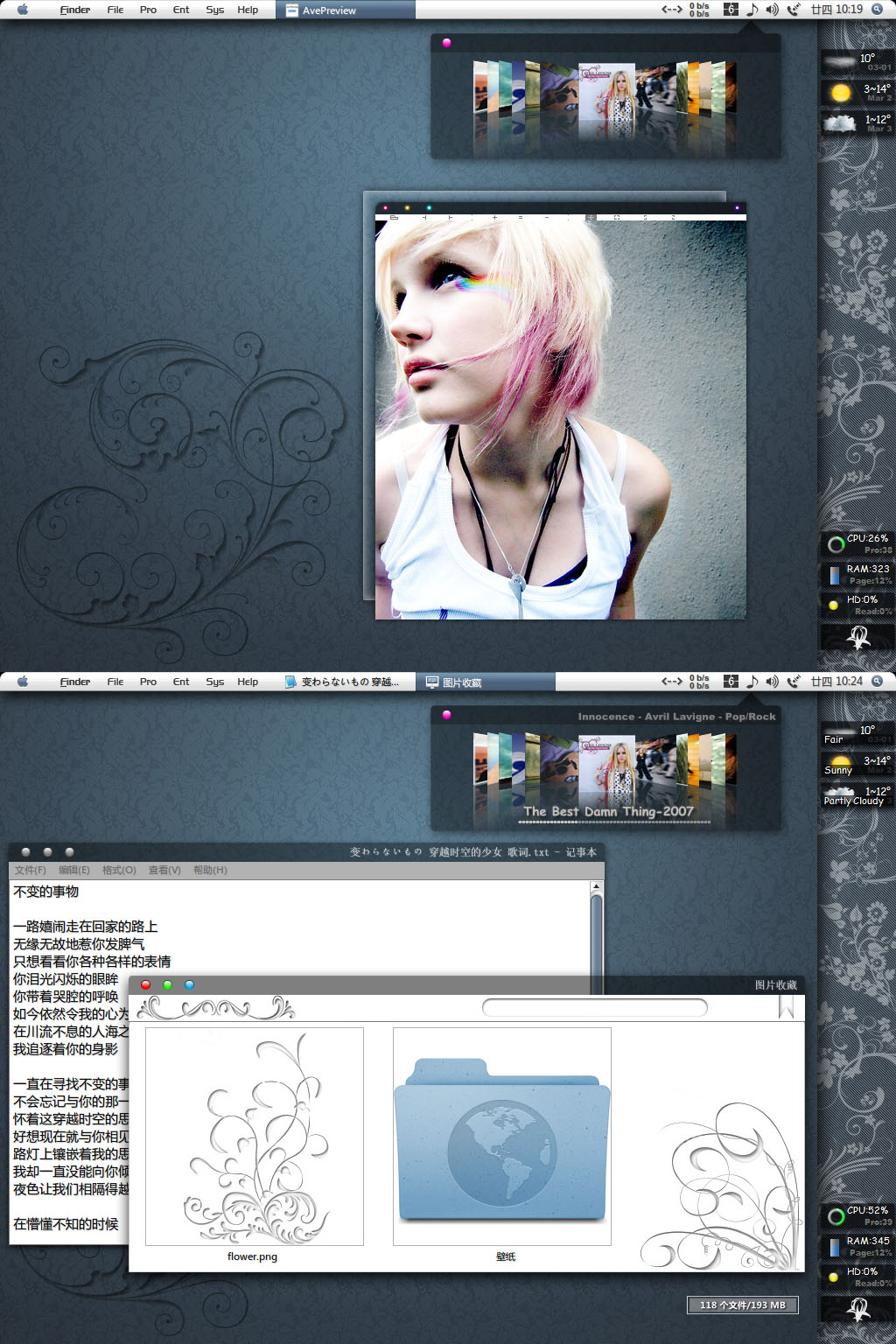
Task: Click the volume speaker icon beside the 10:24 clock
Action: tap(772, 682)
